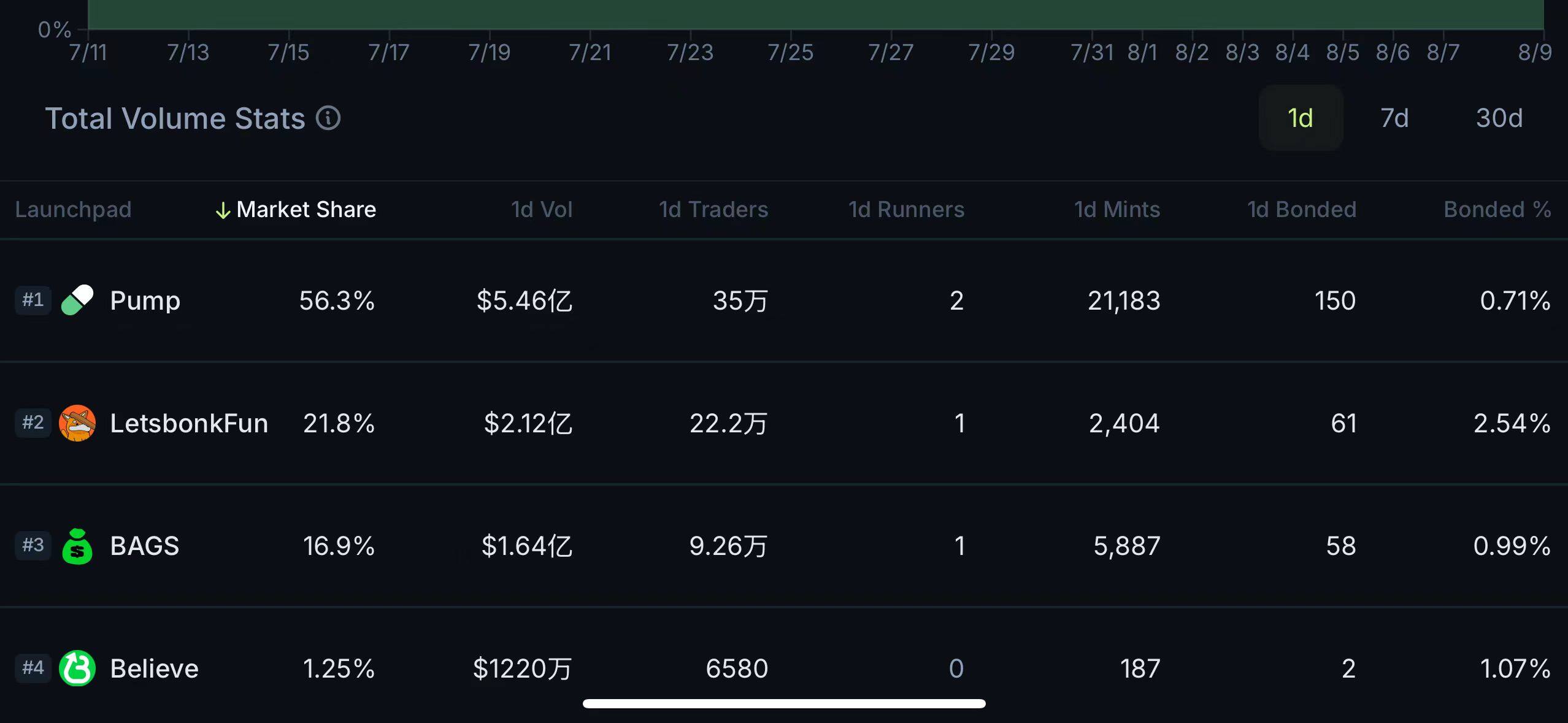Click the Total Volume Stats info icon
This screenshot has height=723, width=1568.
tap(328, 118)
